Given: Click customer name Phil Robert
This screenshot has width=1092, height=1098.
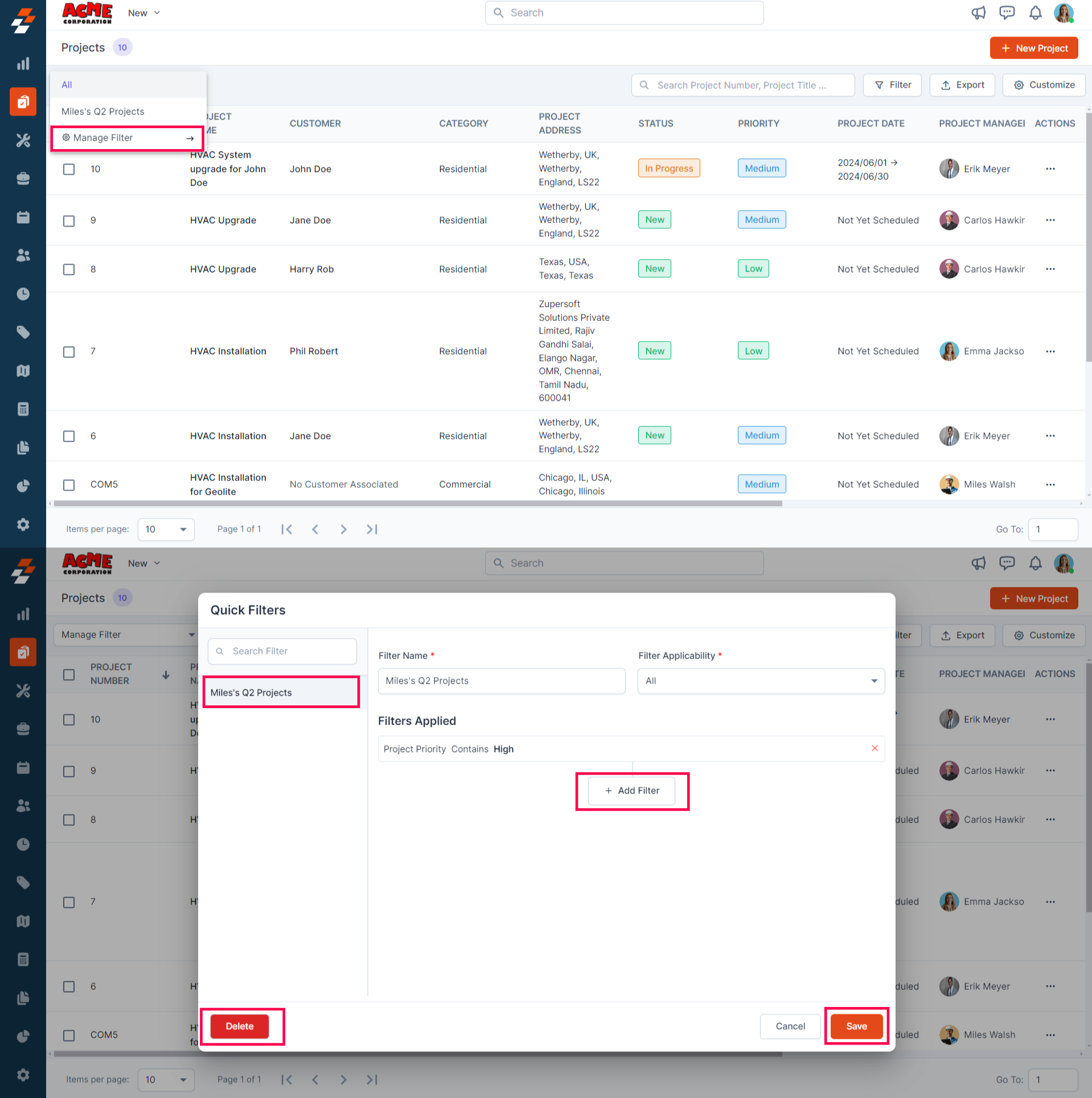Looking at the screenshot, I should click(x=314, y=351).
